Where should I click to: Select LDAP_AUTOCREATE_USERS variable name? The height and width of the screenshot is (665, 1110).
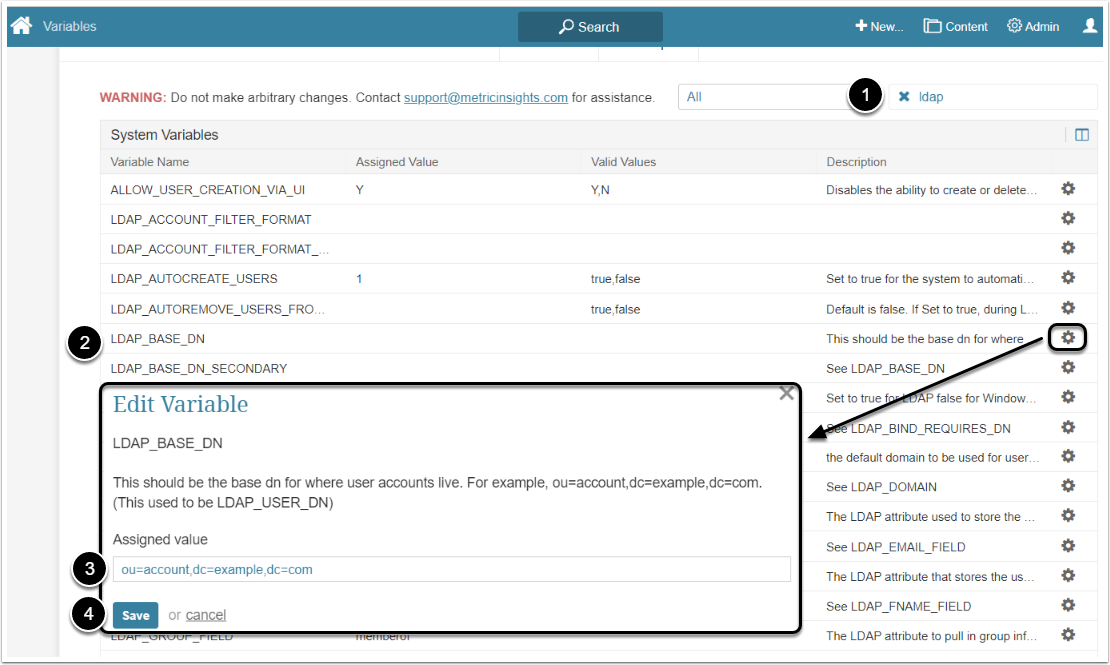194,279
